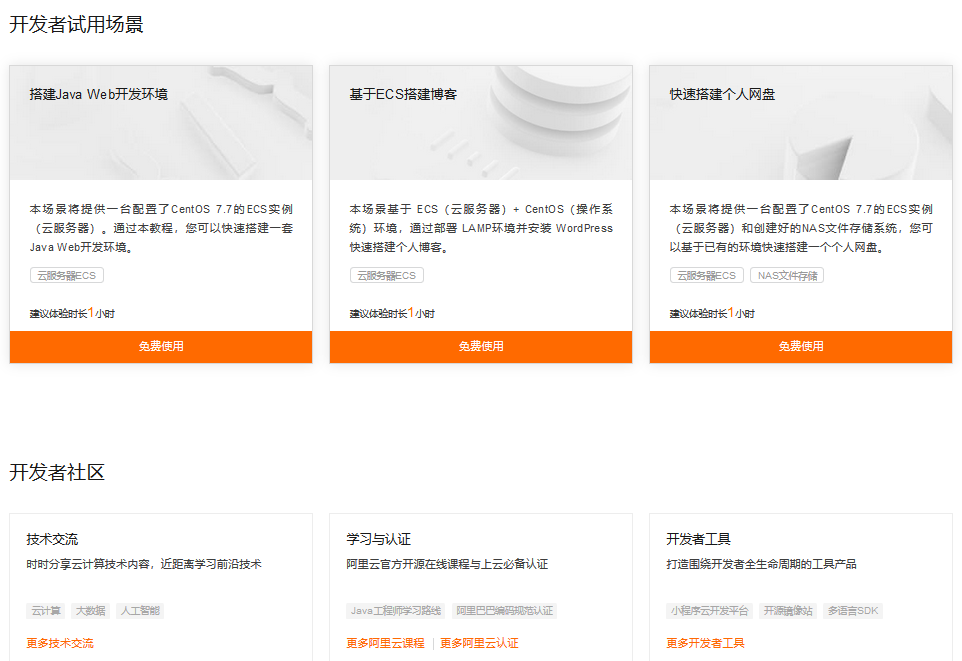Open 更多阿里云认证 link
Viewport: 962px width, 661px height.
[479, 643]
